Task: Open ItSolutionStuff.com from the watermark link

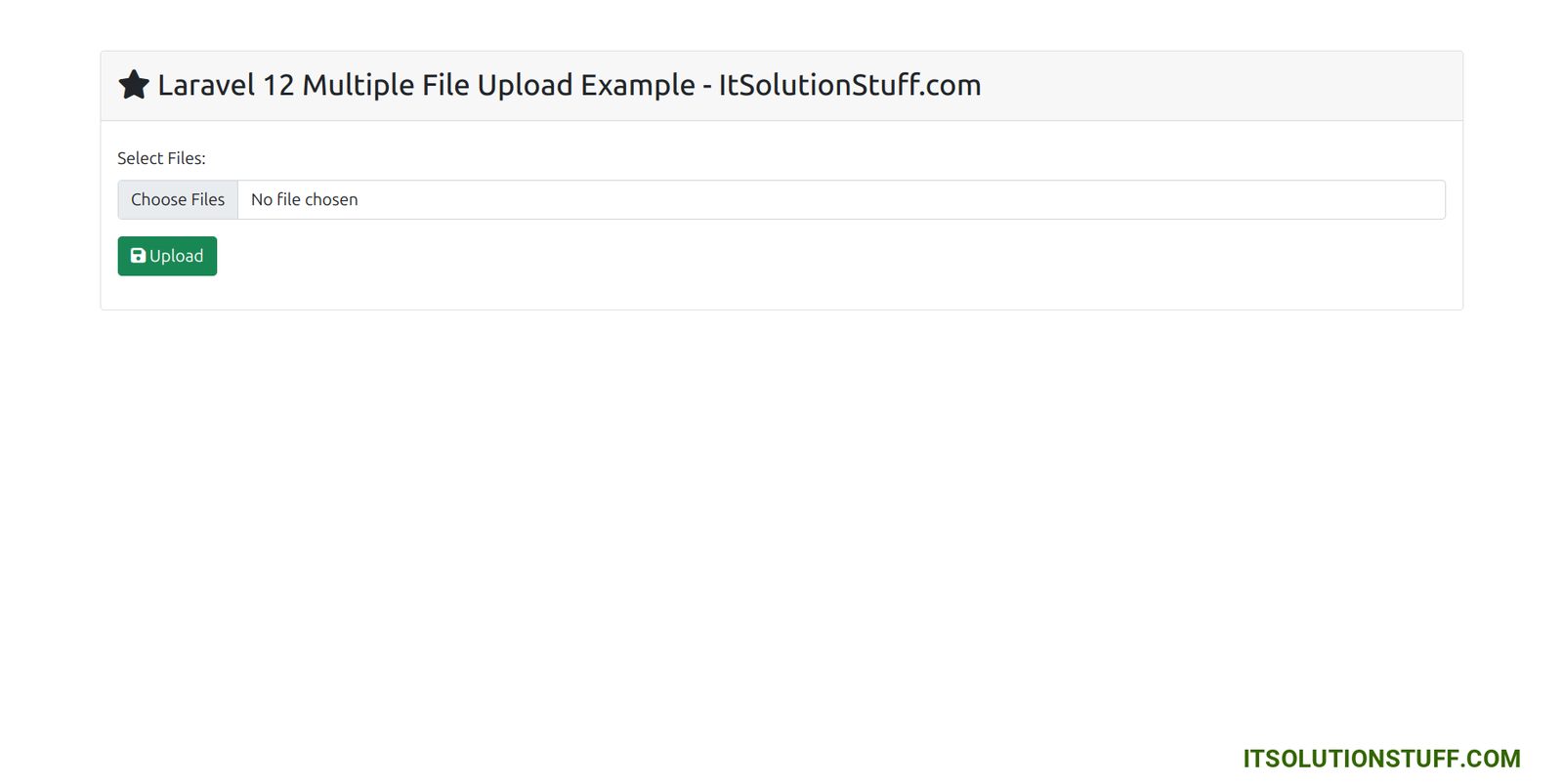Action: click(1379, 759)
